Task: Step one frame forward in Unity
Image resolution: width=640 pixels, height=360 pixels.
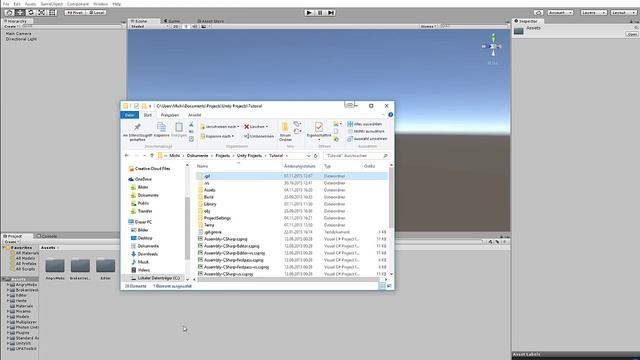Action: [331, 13]
